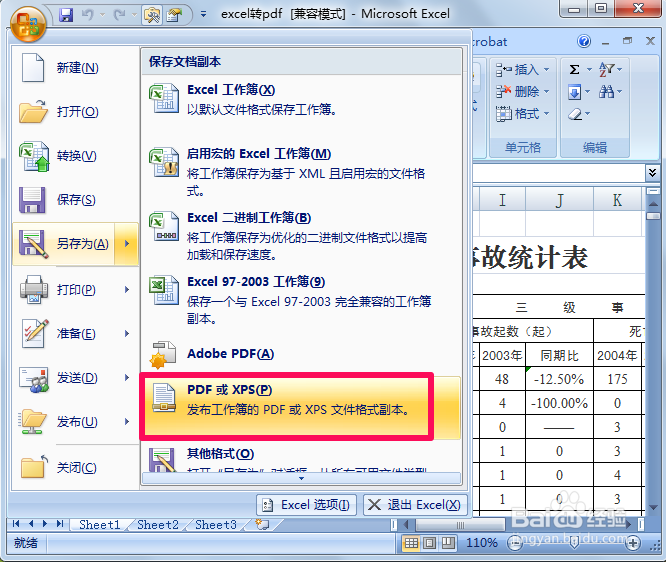
Task: Switch to Page Layout view icon
Action: 429,543
